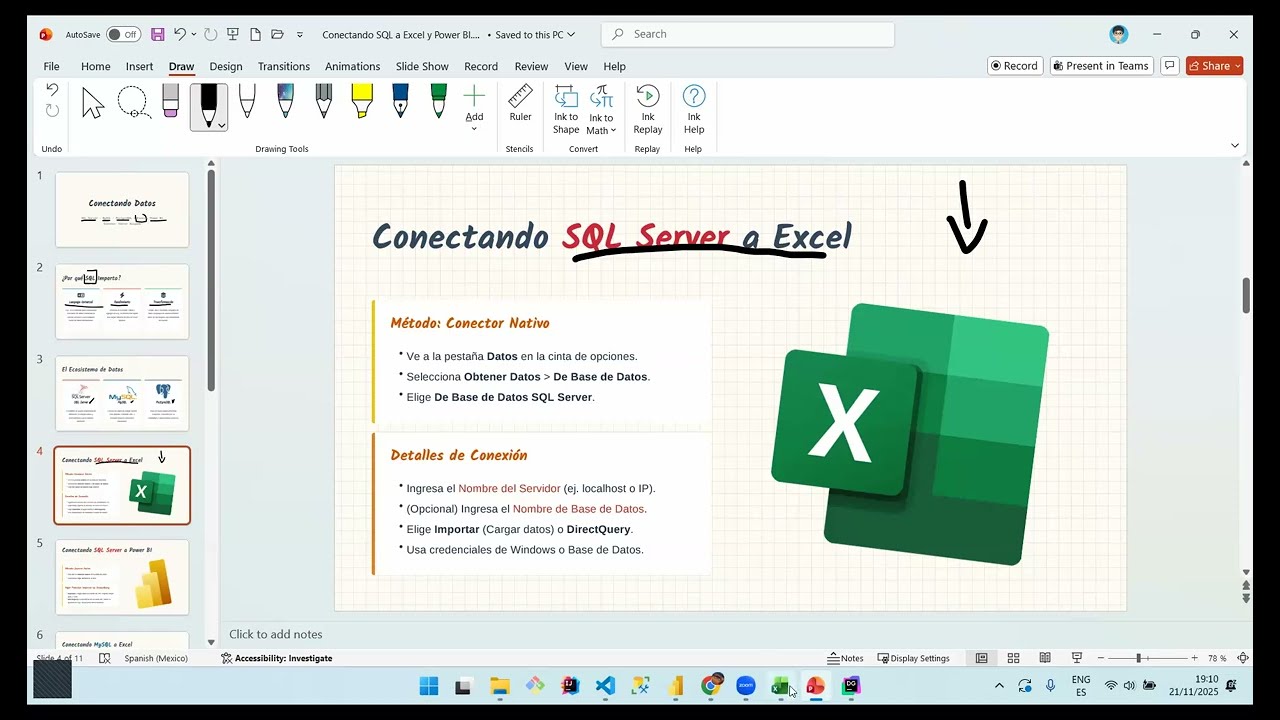Open the File menu
The width and height of the screenshot is (1280, 720).
point(52,66)
